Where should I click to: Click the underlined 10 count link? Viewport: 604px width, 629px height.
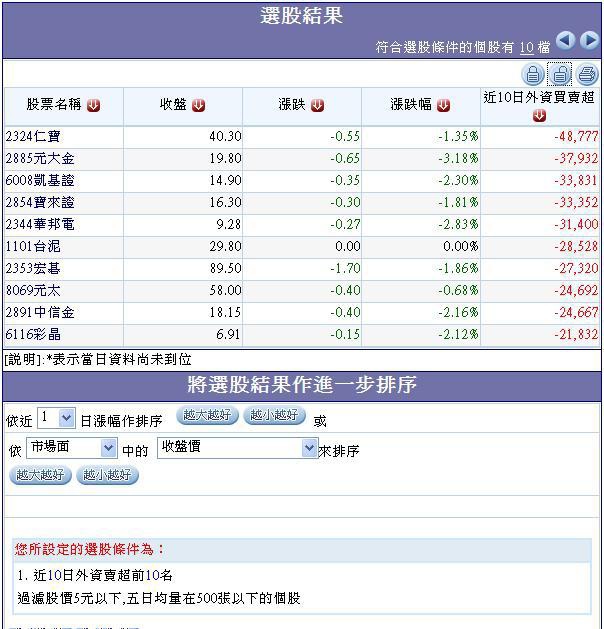[x=527, y=48]
